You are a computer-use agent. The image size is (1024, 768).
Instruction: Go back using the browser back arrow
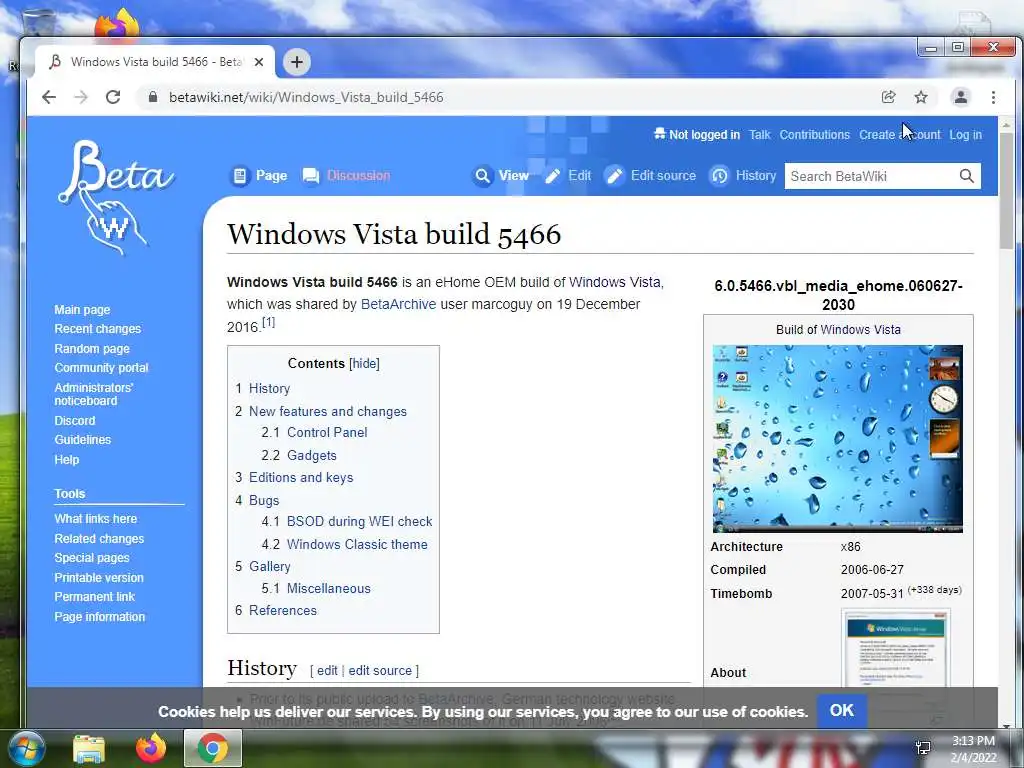click(x=49, y=97)
